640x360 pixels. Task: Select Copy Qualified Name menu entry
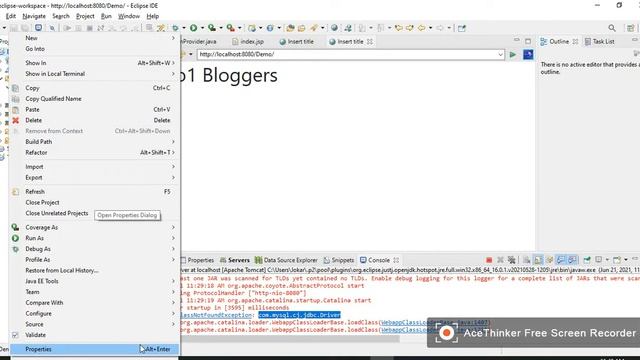(94, 99)
